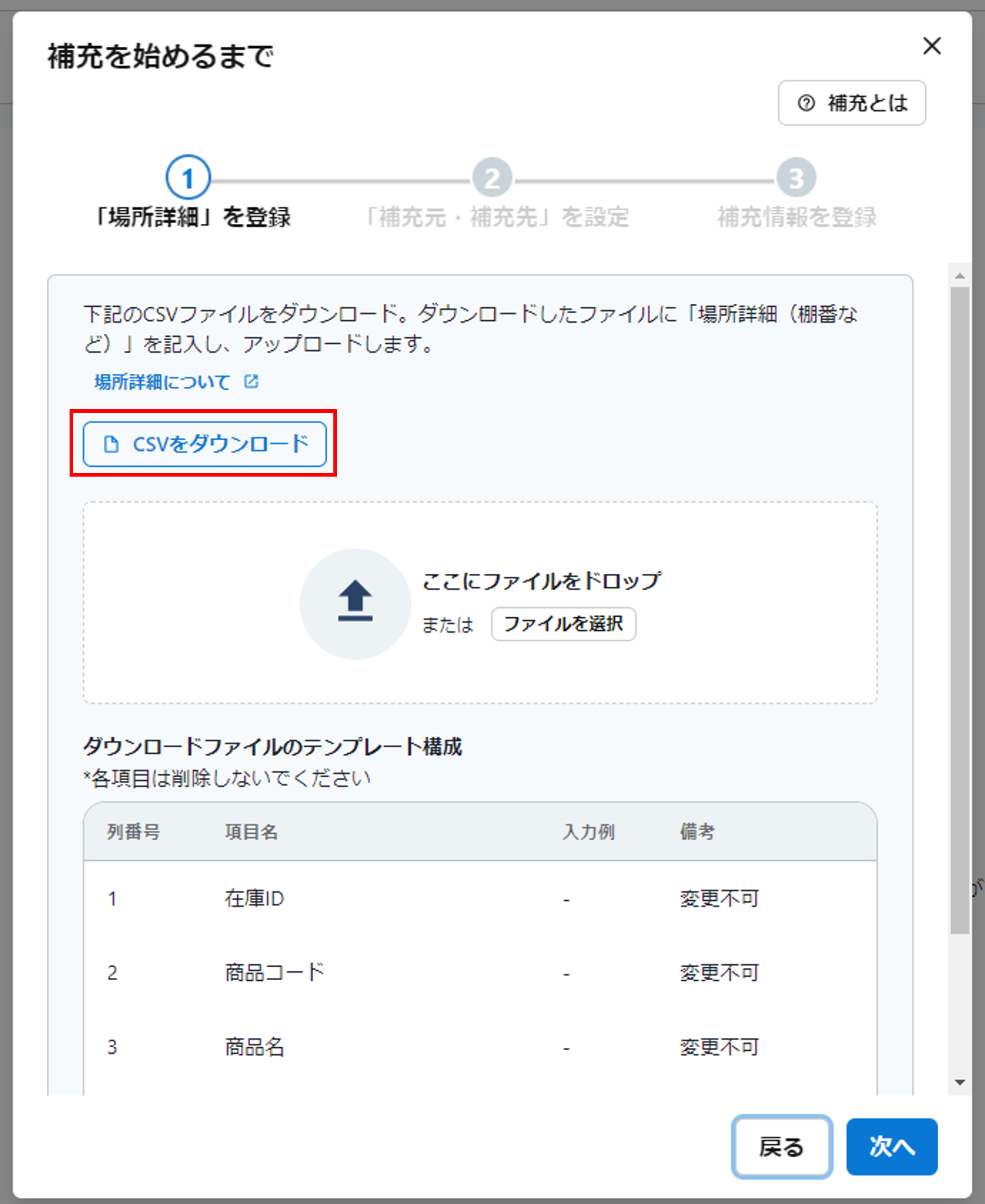985x1204 pixels.
Task: Open the 場所詳細について link
Action: point(163,382)
